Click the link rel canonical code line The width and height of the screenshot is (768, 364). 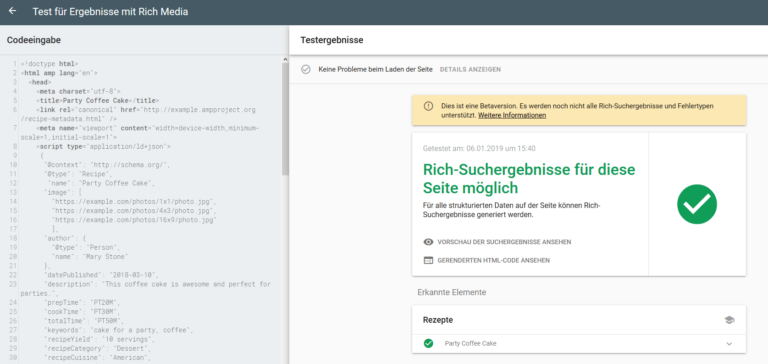point(138,114)
